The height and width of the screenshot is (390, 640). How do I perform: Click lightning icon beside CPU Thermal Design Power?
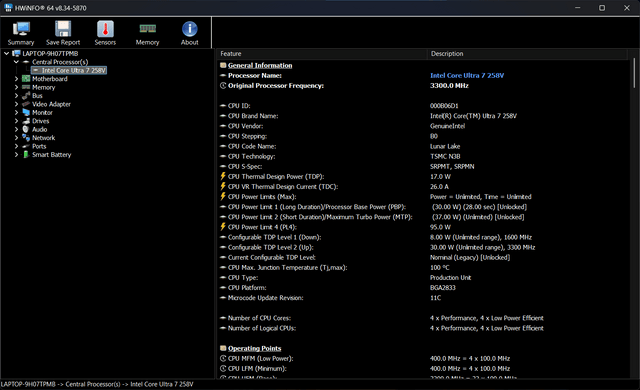pos(223,176)
